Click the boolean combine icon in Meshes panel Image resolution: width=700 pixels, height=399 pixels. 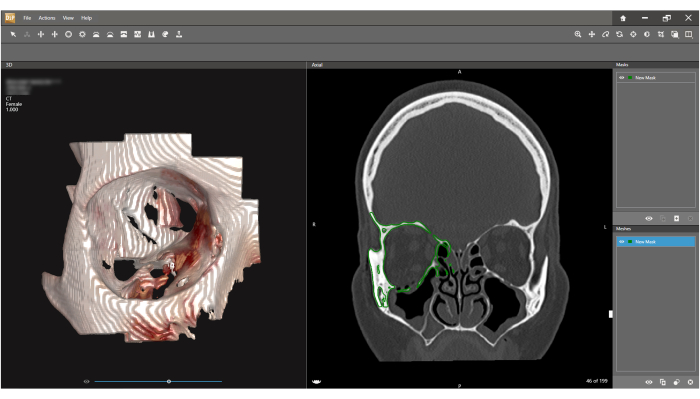[676, 382]
